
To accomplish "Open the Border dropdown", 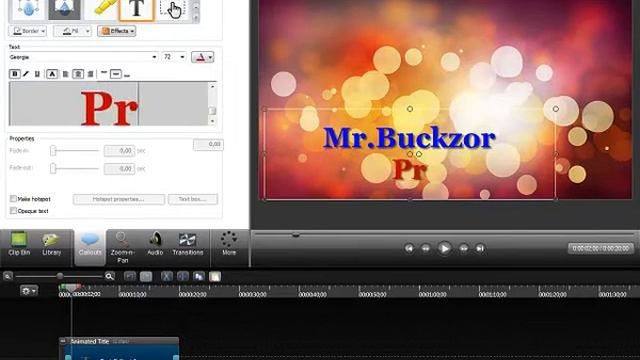I will [x=27, y=31].
